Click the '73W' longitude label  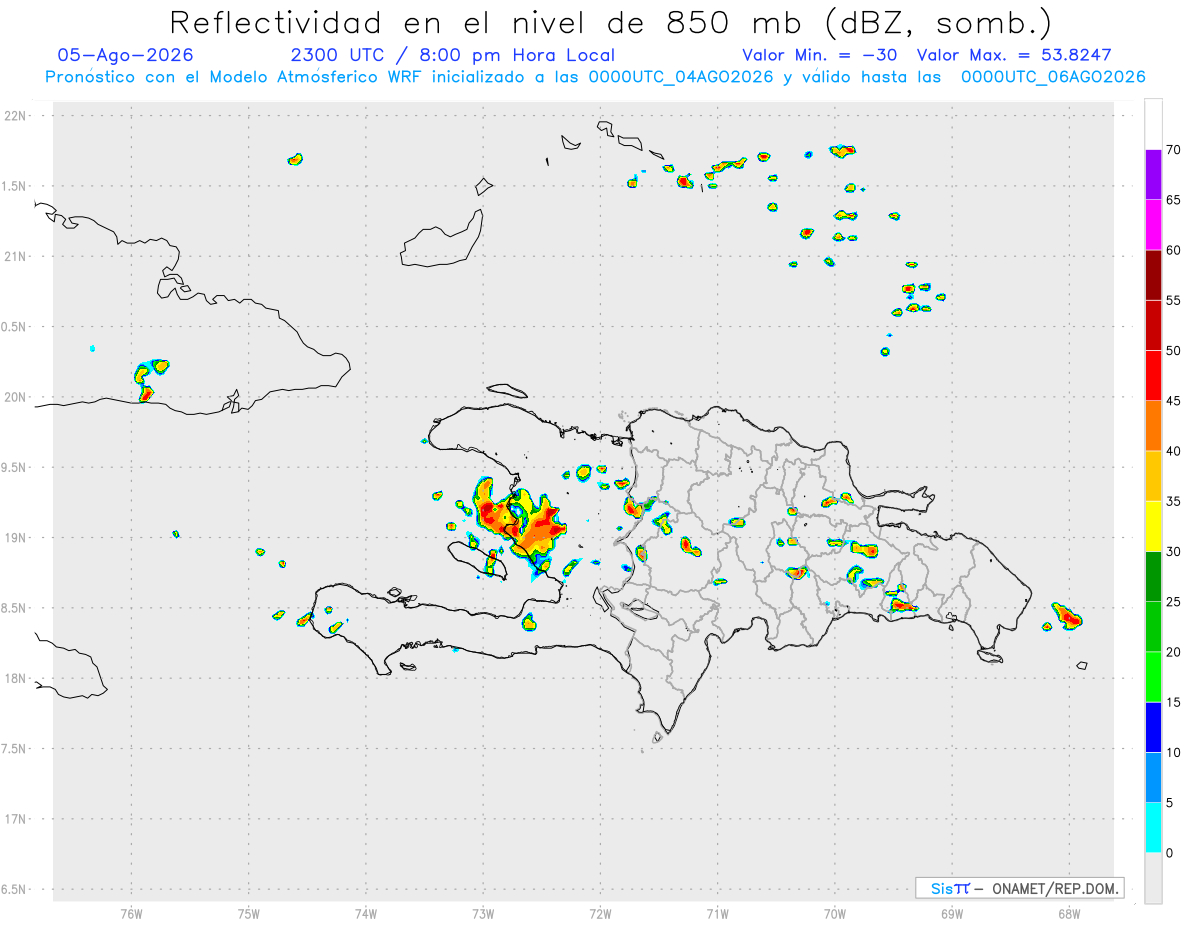coord(483,914)
